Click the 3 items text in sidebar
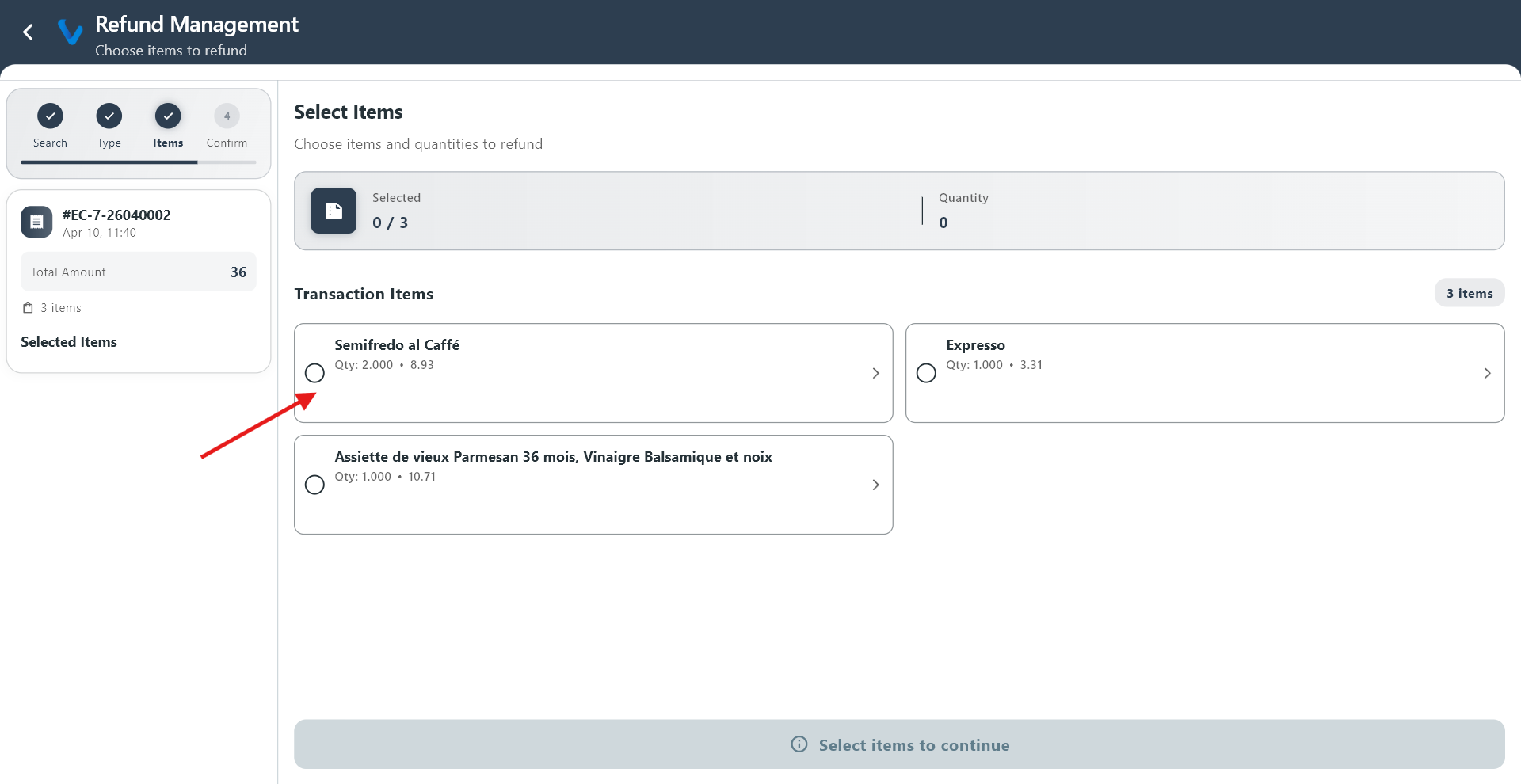 pos(61,308)
